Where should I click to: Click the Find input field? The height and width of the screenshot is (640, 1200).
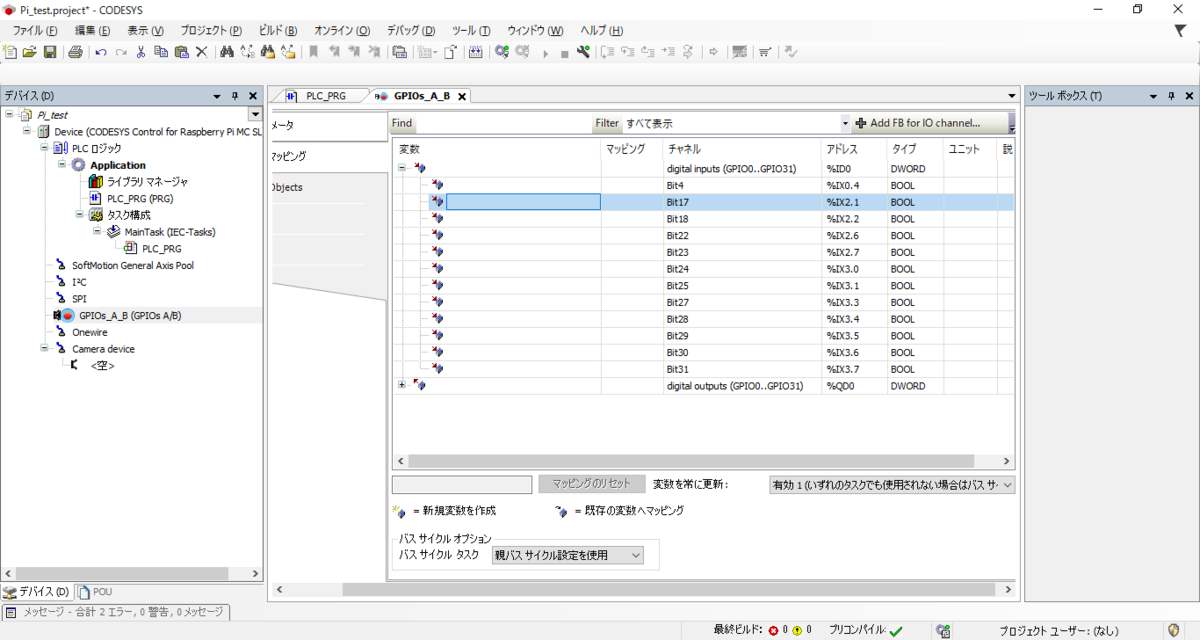pyautogui.click(x=502, y=123)
